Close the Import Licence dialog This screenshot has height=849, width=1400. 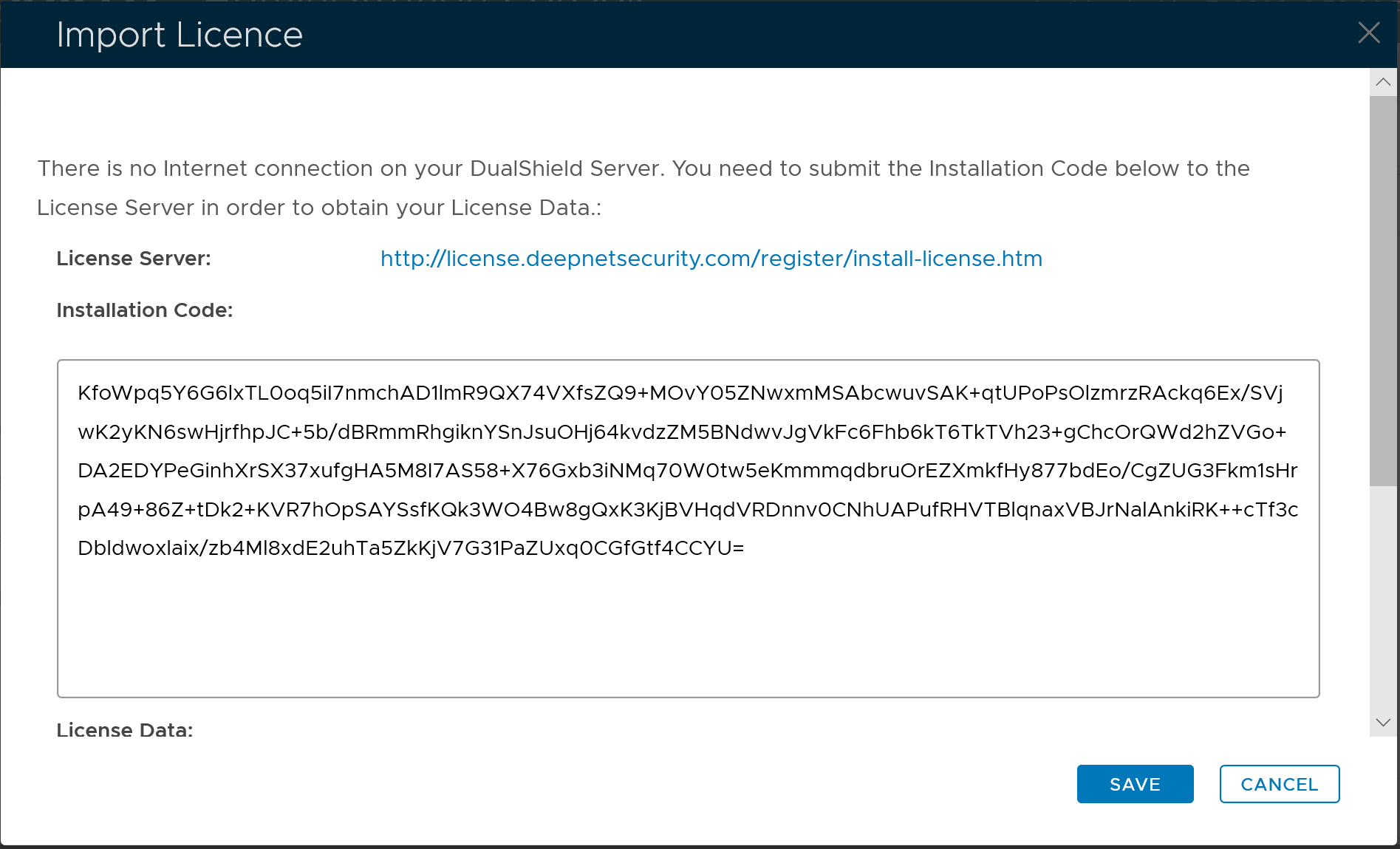tap(1368, 33)
